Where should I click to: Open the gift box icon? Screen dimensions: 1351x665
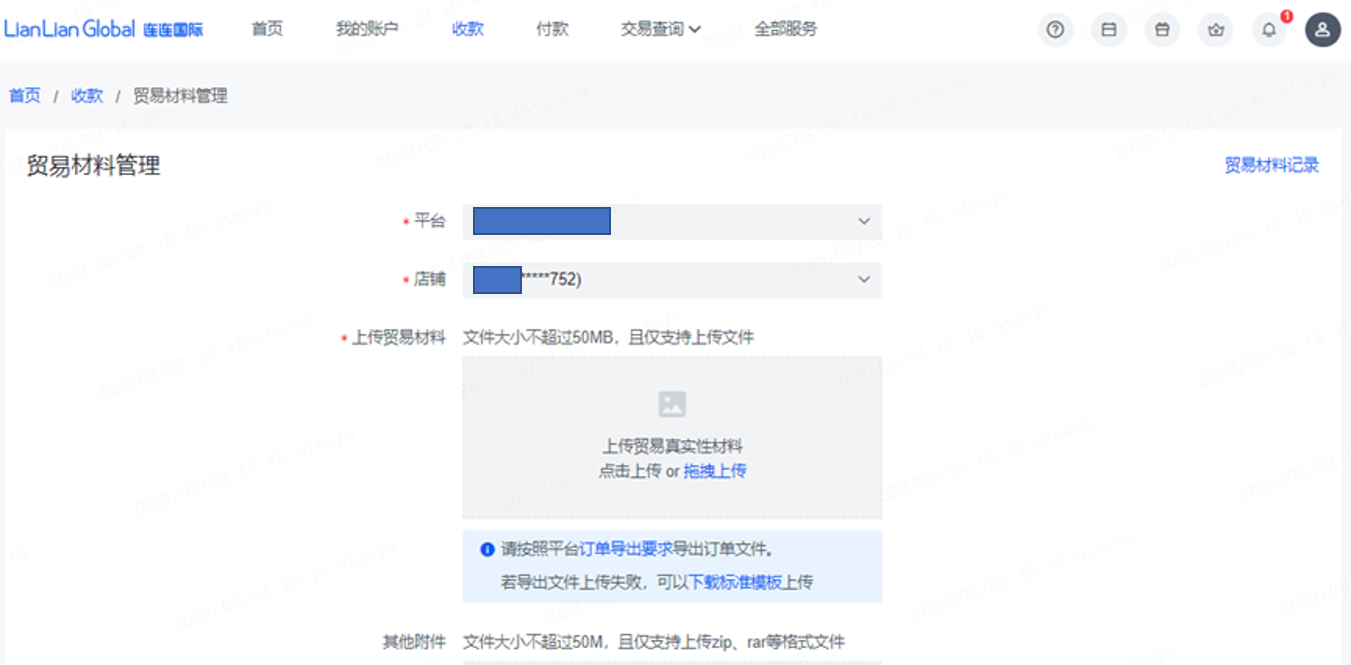point(1162,30)
